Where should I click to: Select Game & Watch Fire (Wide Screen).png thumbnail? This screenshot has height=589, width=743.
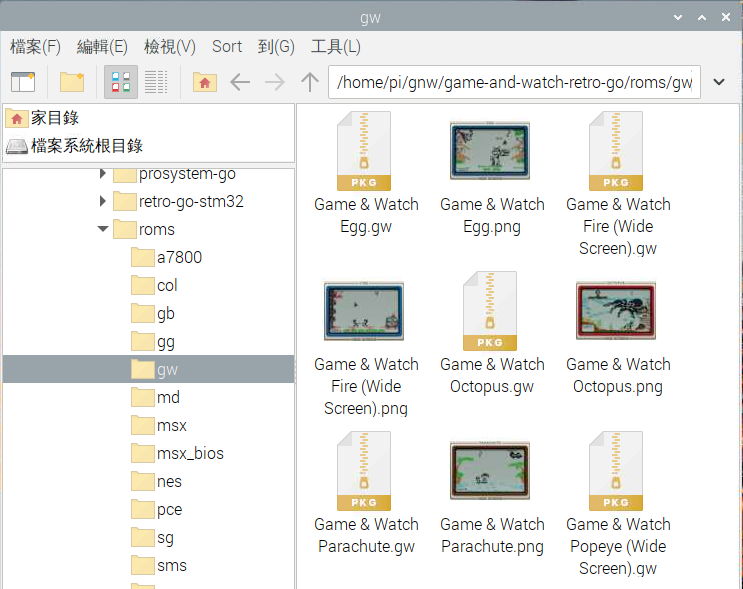click(x=364, y=311)
